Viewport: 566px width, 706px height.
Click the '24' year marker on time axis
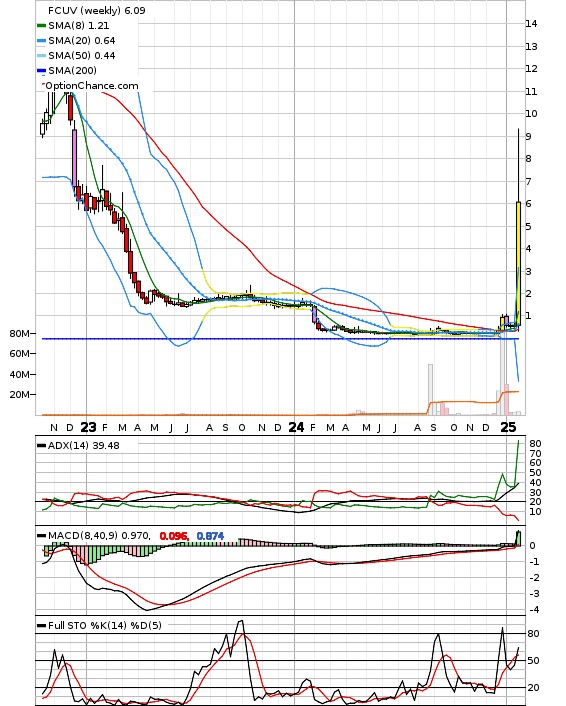coord(296,427)
